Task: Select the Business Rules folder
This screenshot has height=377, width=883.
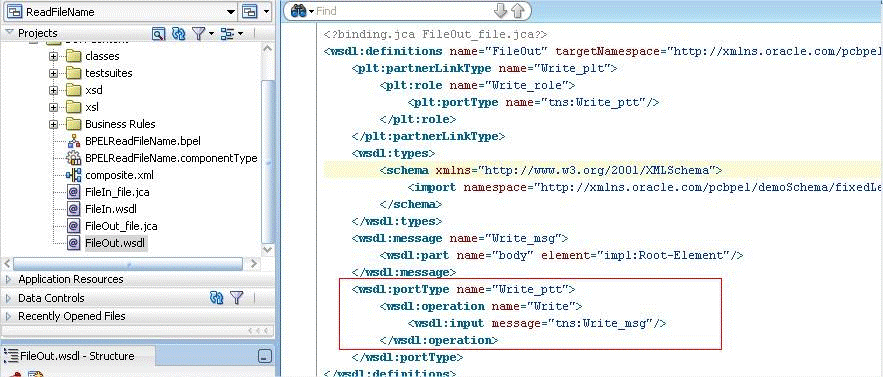Action: 120,124
